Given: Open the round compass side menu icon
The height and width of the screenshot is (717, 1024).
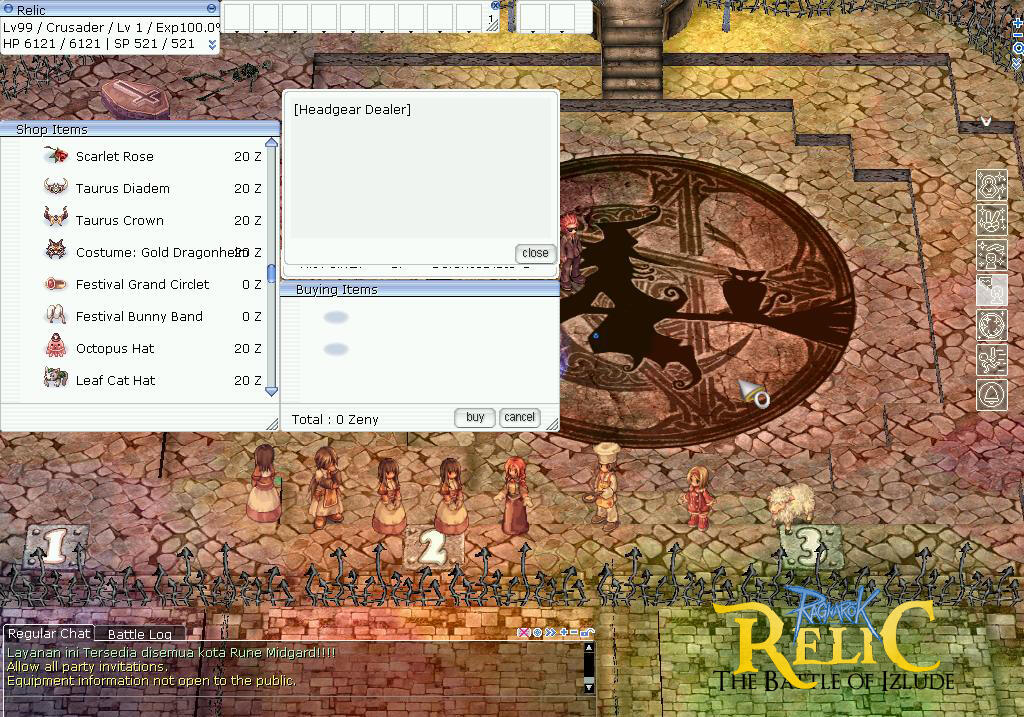Looking at the screenshot, I should [991, 325].
